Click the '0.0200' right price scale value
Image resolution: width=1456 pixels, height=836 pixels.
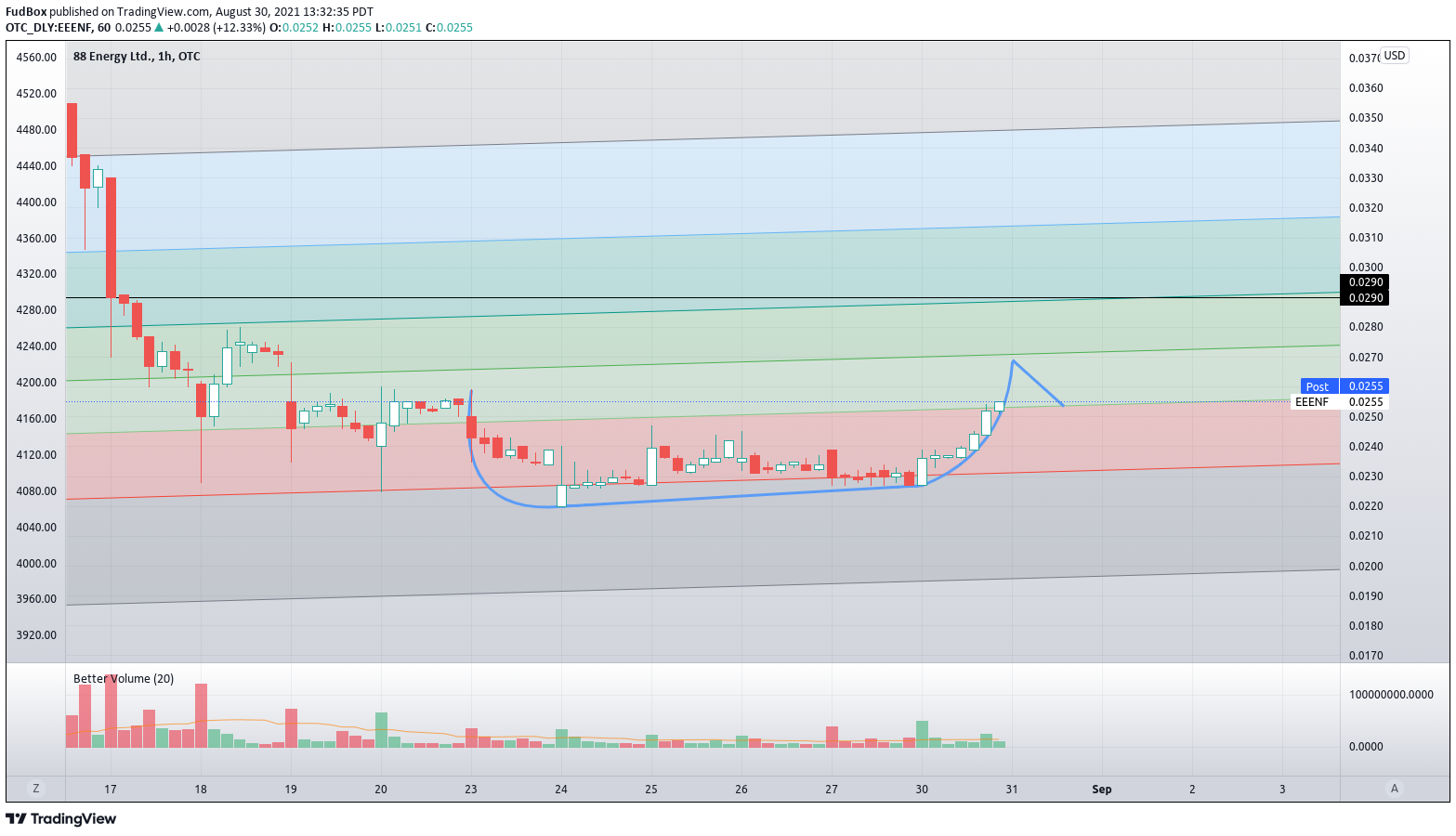(1366, 567)
